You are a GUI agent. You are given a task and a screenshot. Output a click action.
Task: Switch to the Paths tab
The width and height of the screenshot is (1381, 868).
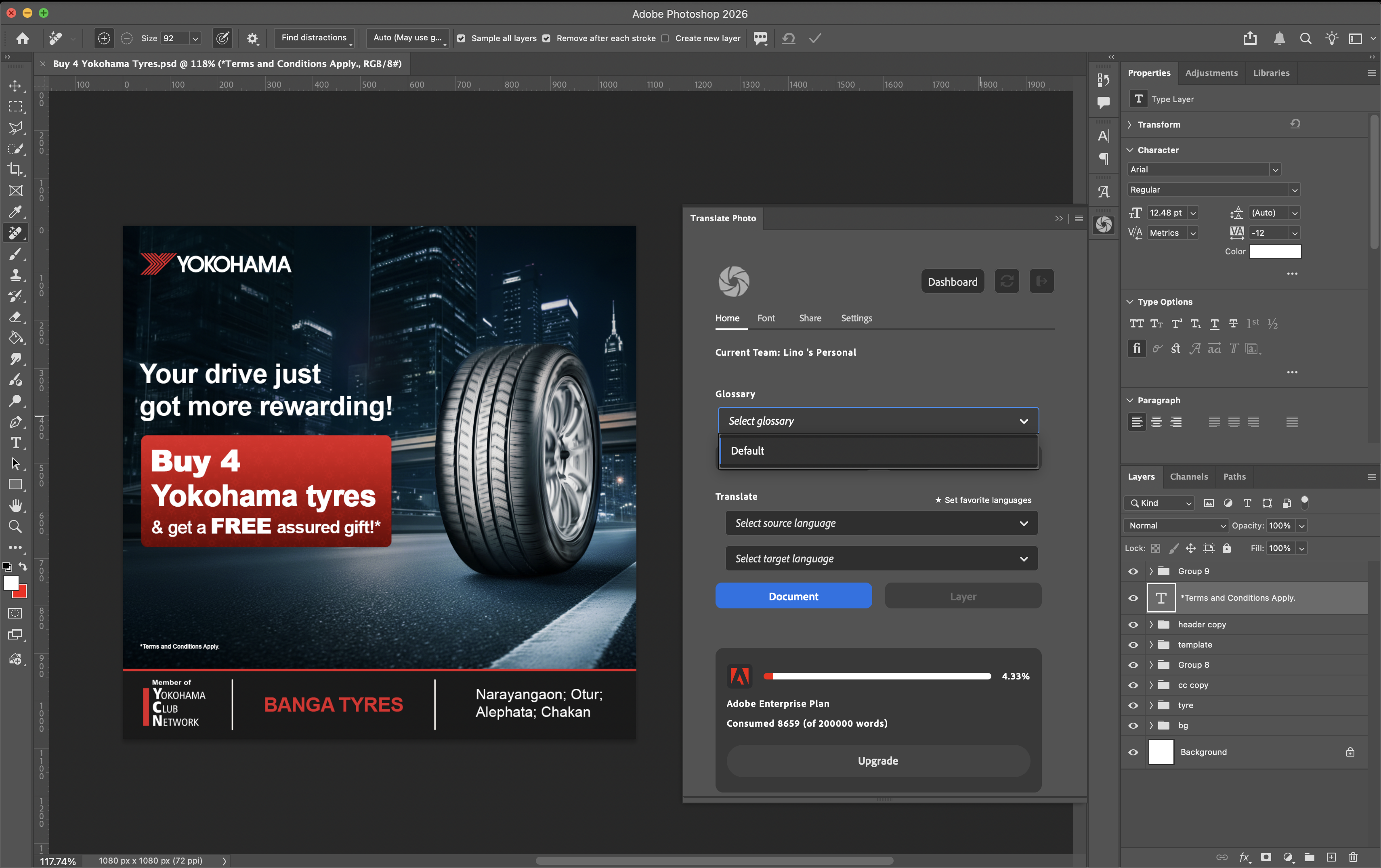(1234, 477)
